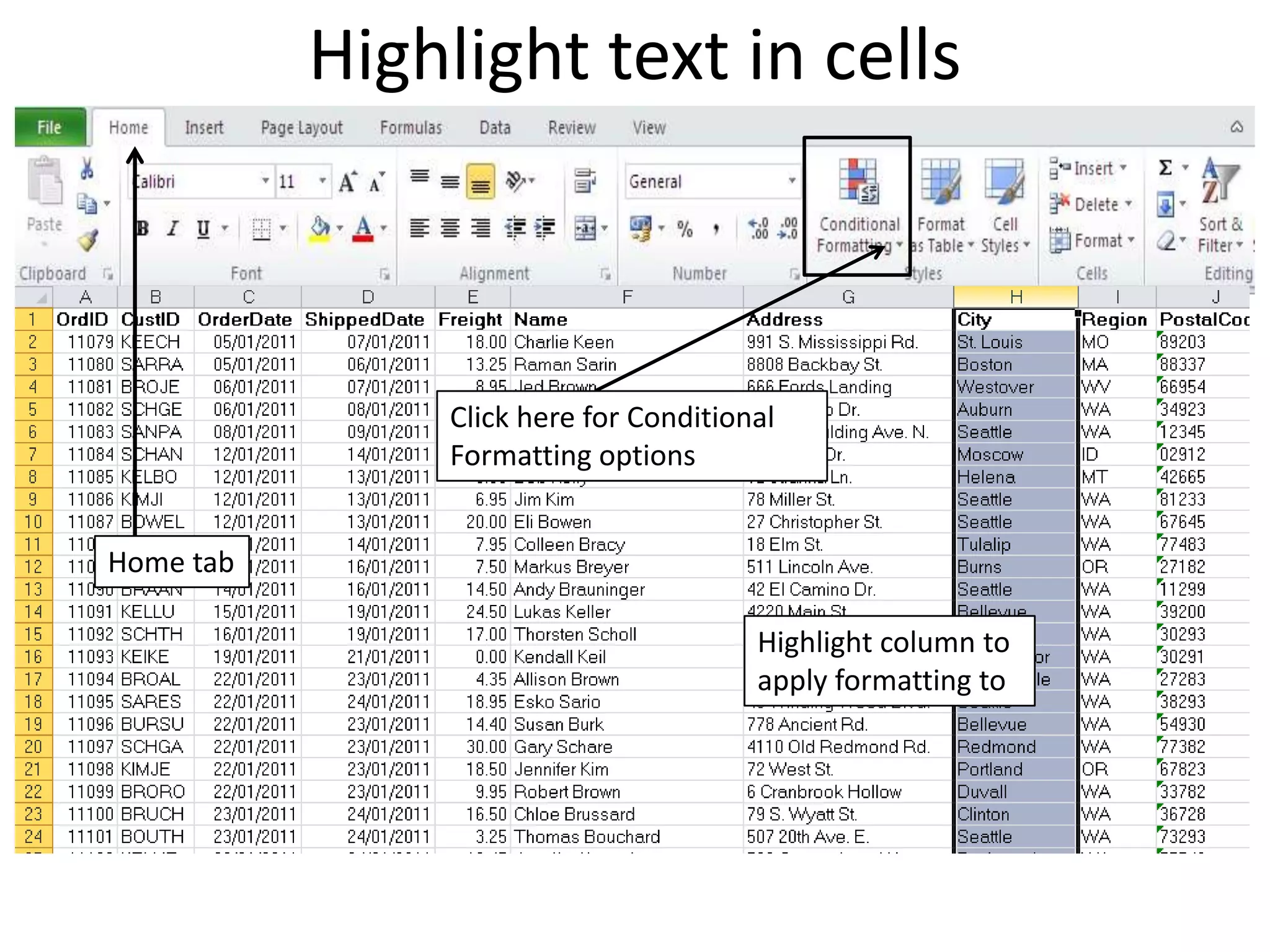The width and height of the screenshot is (1270, 952).
Task: Click the AutoSum sigma icon
Action: click(x=1166, y=168)
